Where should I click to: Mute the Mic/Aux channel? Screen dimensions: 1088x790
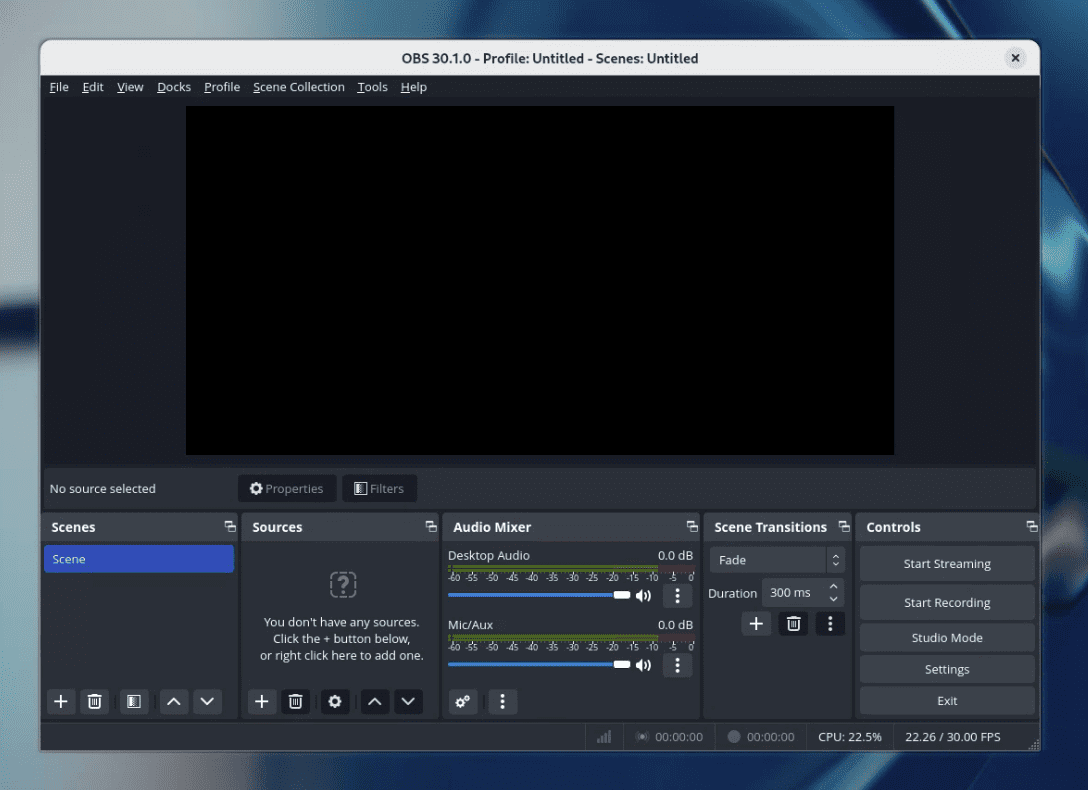tap(644, 664)
